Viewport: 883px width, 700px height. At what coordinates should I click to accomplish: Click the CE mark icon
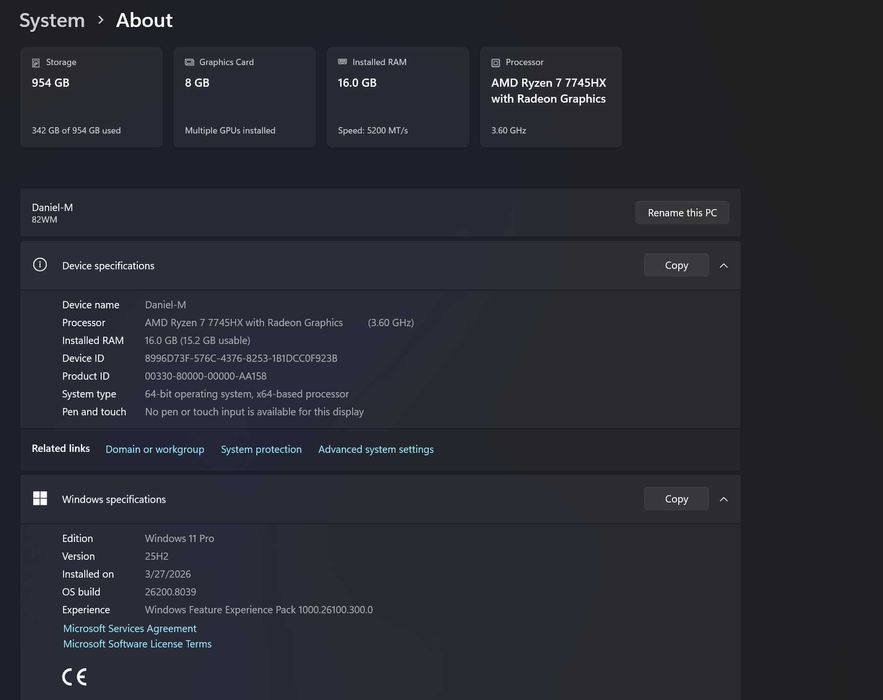coord(74,677)
